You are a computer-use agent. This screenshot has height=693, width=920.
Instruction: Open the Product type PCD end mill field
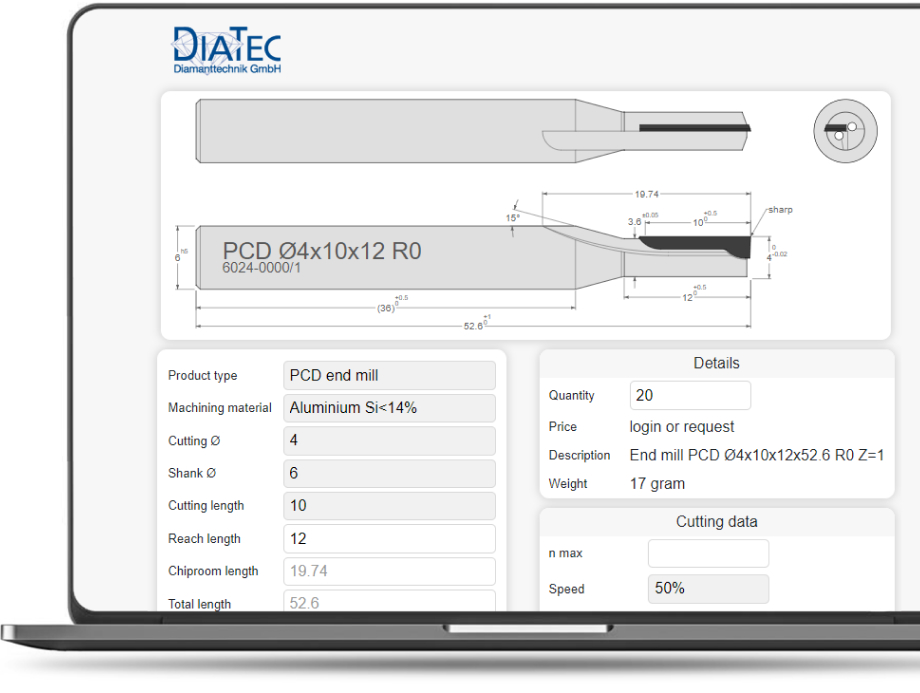389,376
